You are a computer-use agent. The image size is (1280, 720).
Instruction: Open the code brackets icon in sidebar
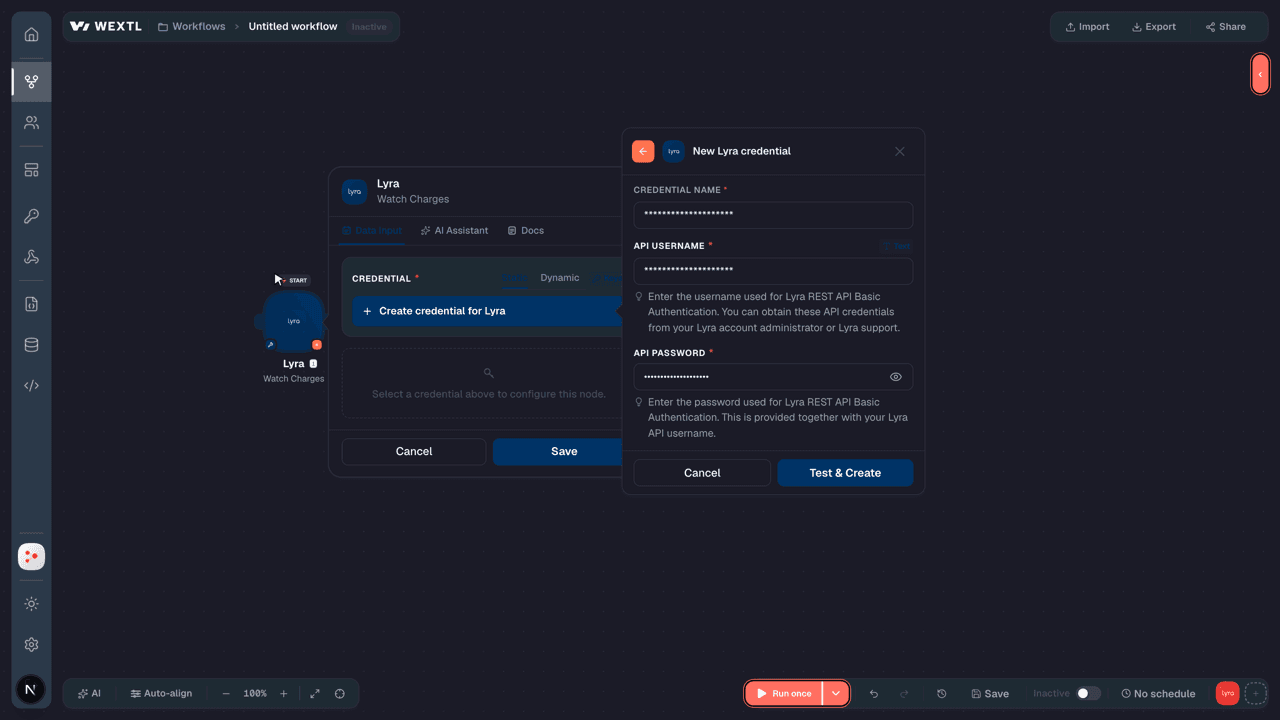[31, 386]
